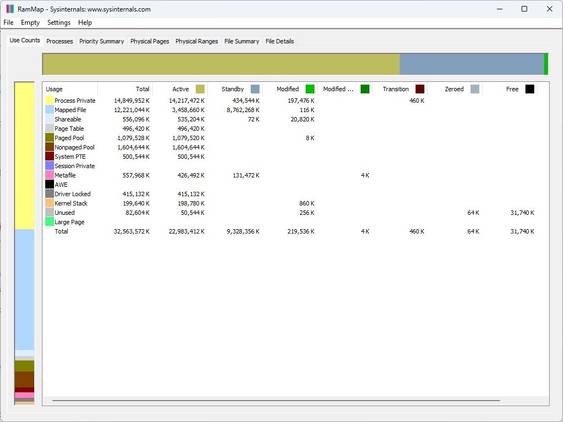Click the Paged Pool olive swatch
This screenshot has height=422, width=563.
point(50,138)
